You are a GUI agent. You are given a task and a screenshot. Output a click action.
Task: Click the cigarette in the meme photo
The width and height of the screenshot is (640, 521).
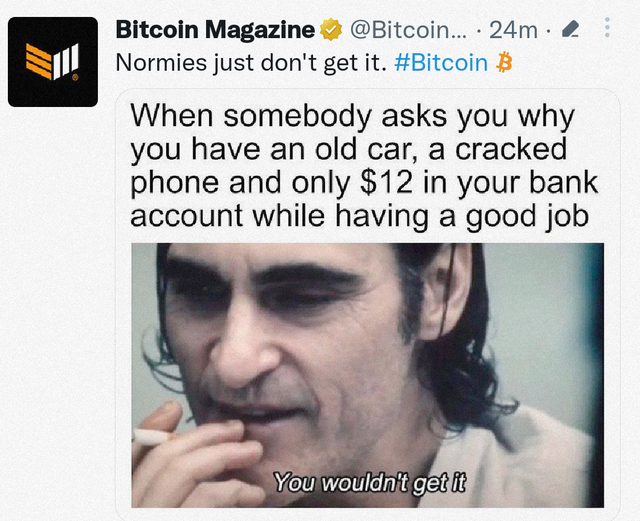click(x=150, y=437)
